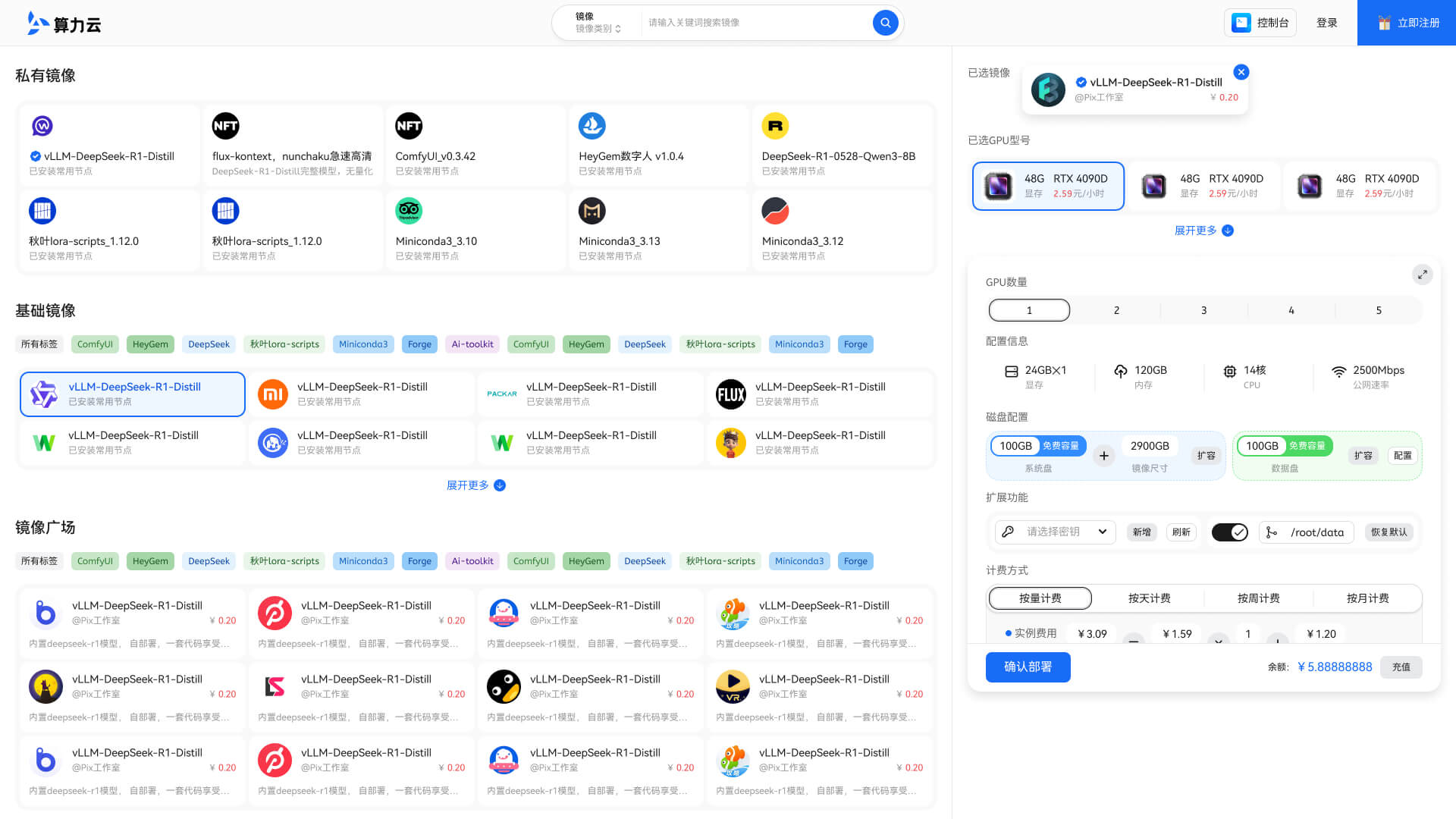This screenshot has width=1456, height=819.
Task: Click the 确认部署 deploy button
Action: [x=1028, y=667]
